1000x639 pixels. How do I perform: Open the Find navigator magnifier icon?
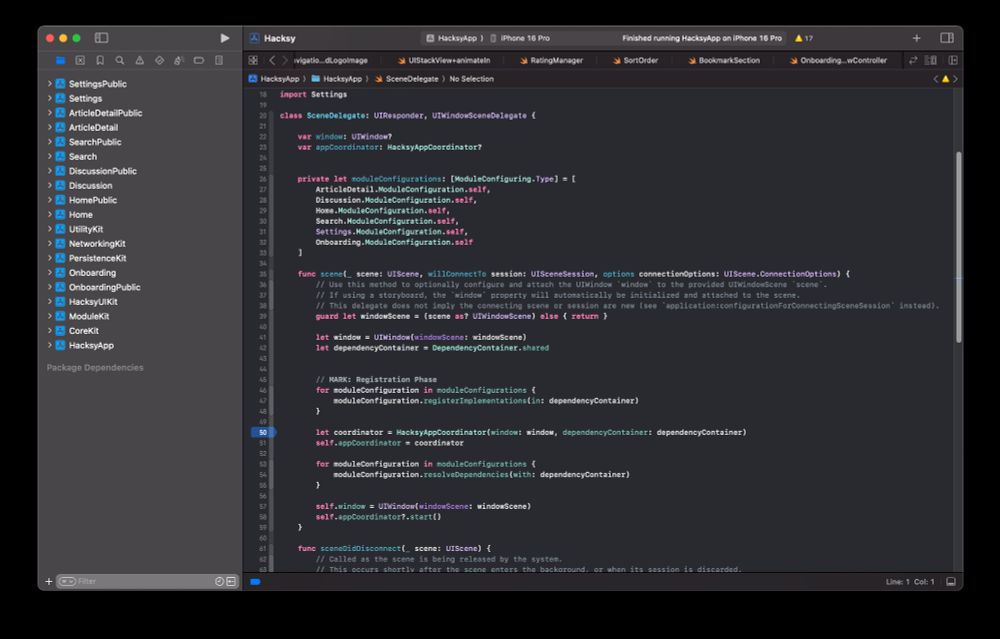[119, 60]
